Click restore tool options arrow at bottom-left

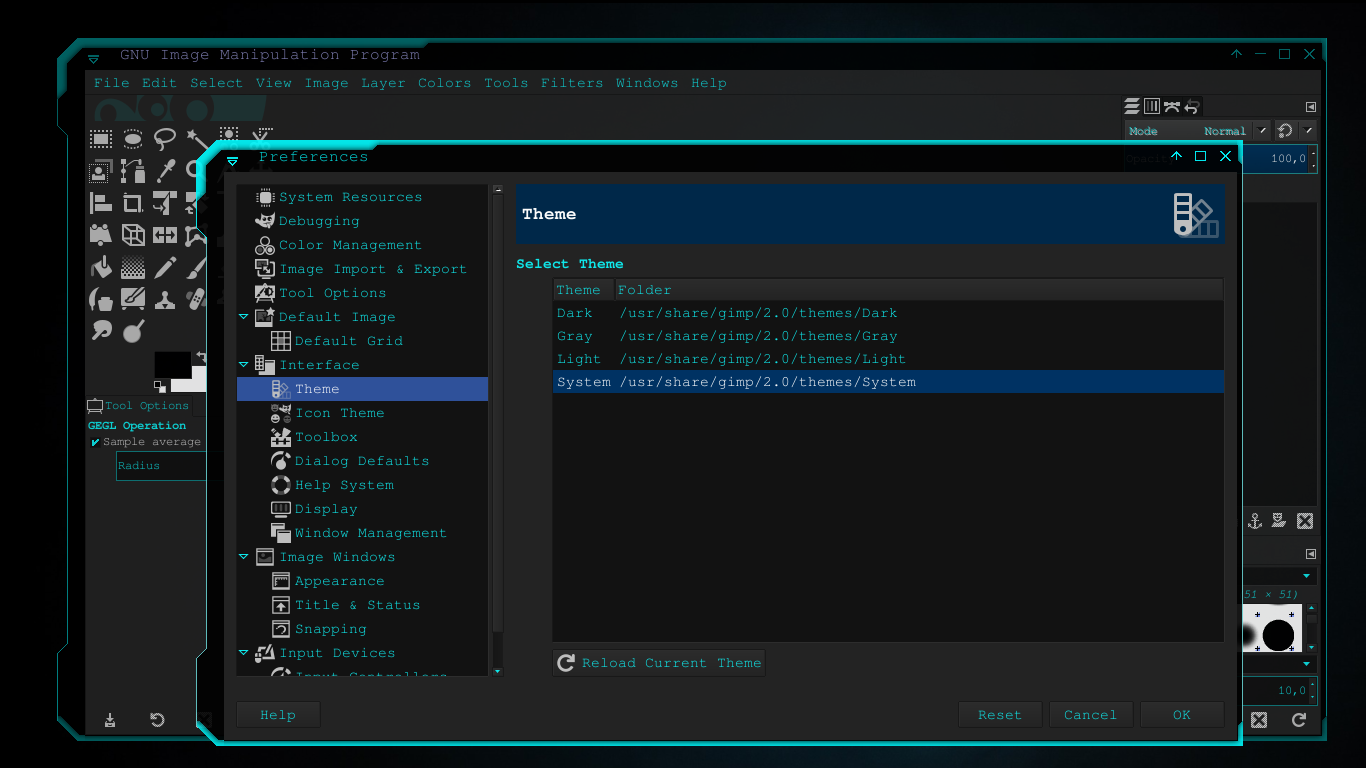tap(157, 720)
